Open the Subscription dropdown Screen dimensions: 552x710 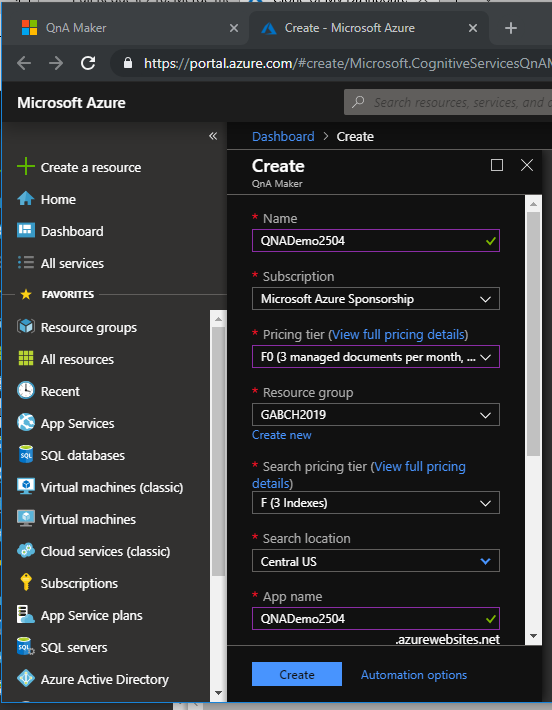(376, 299)
